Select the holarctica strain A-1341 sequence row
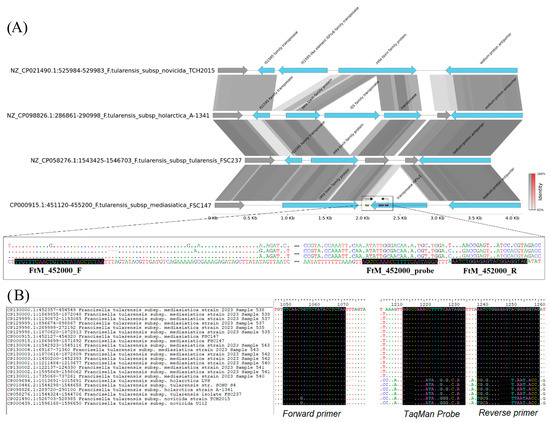The height and width of the screenshot is (422, 550). (x=120, y=390)
